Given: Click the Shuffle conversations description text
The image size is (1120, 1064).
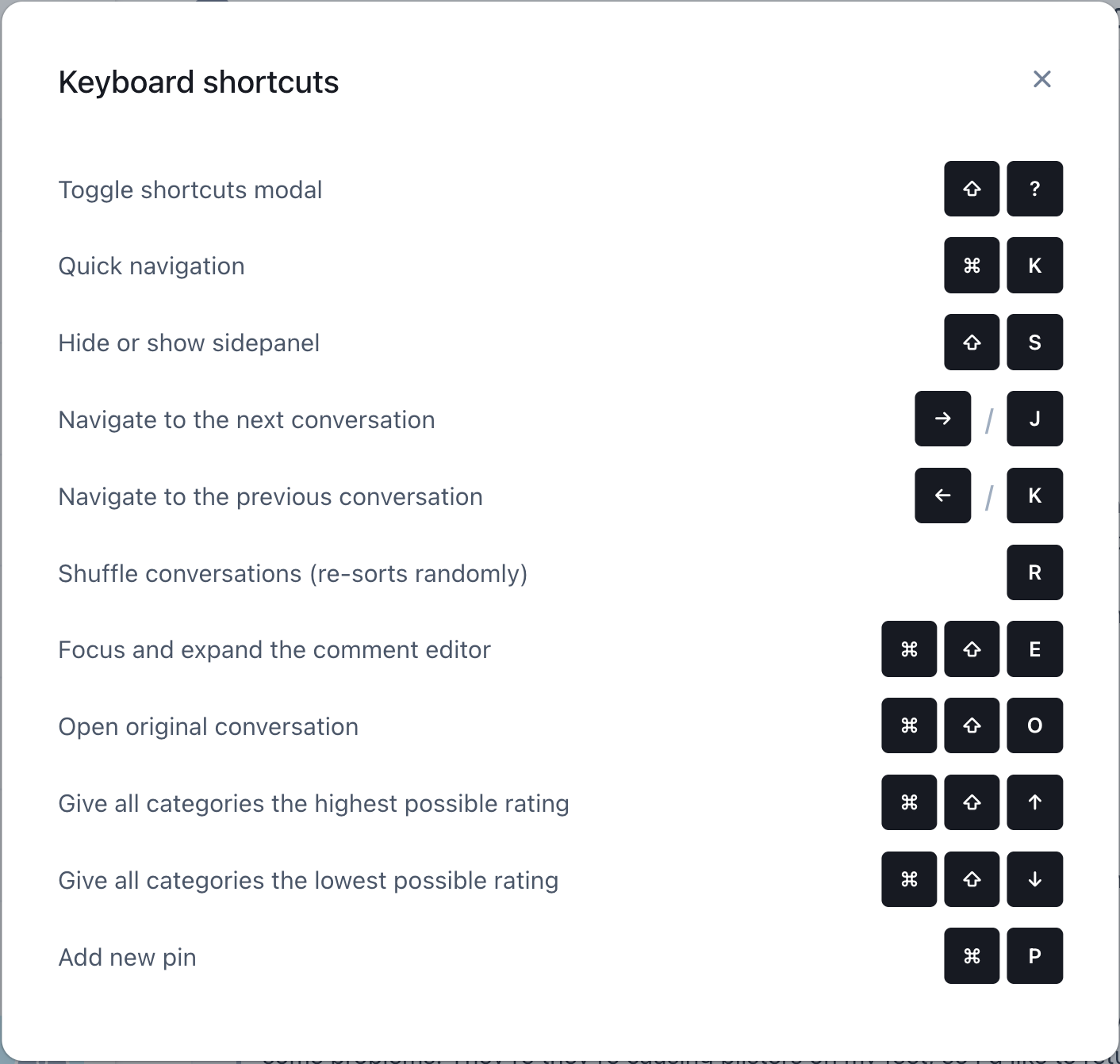Looking at the screenshot, I should pos(293,574).
